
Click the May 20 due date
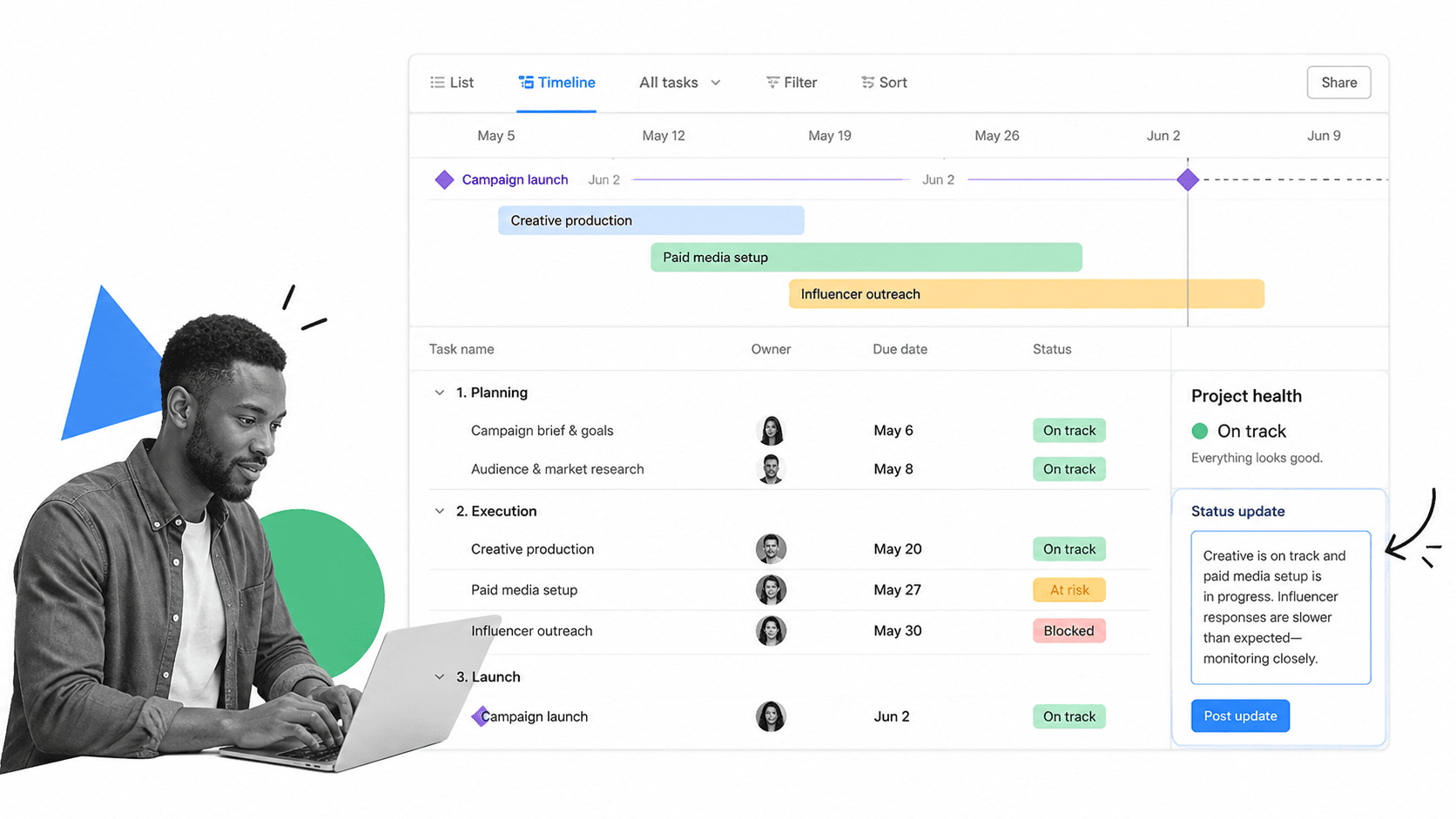pos(898,548)
